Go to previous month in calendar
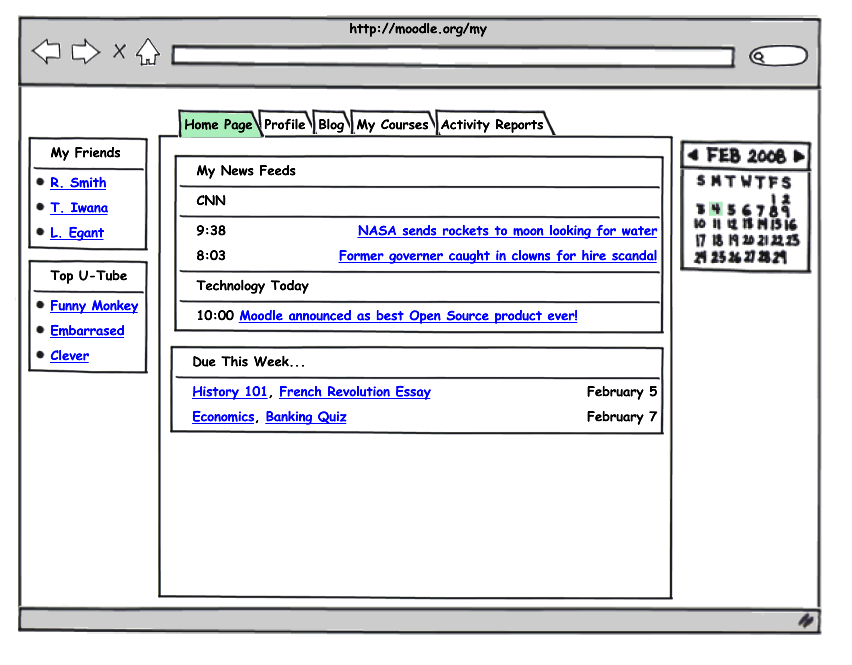Viewport: 852px width, 665px height. pyautogui.click(x=693, y=155)
